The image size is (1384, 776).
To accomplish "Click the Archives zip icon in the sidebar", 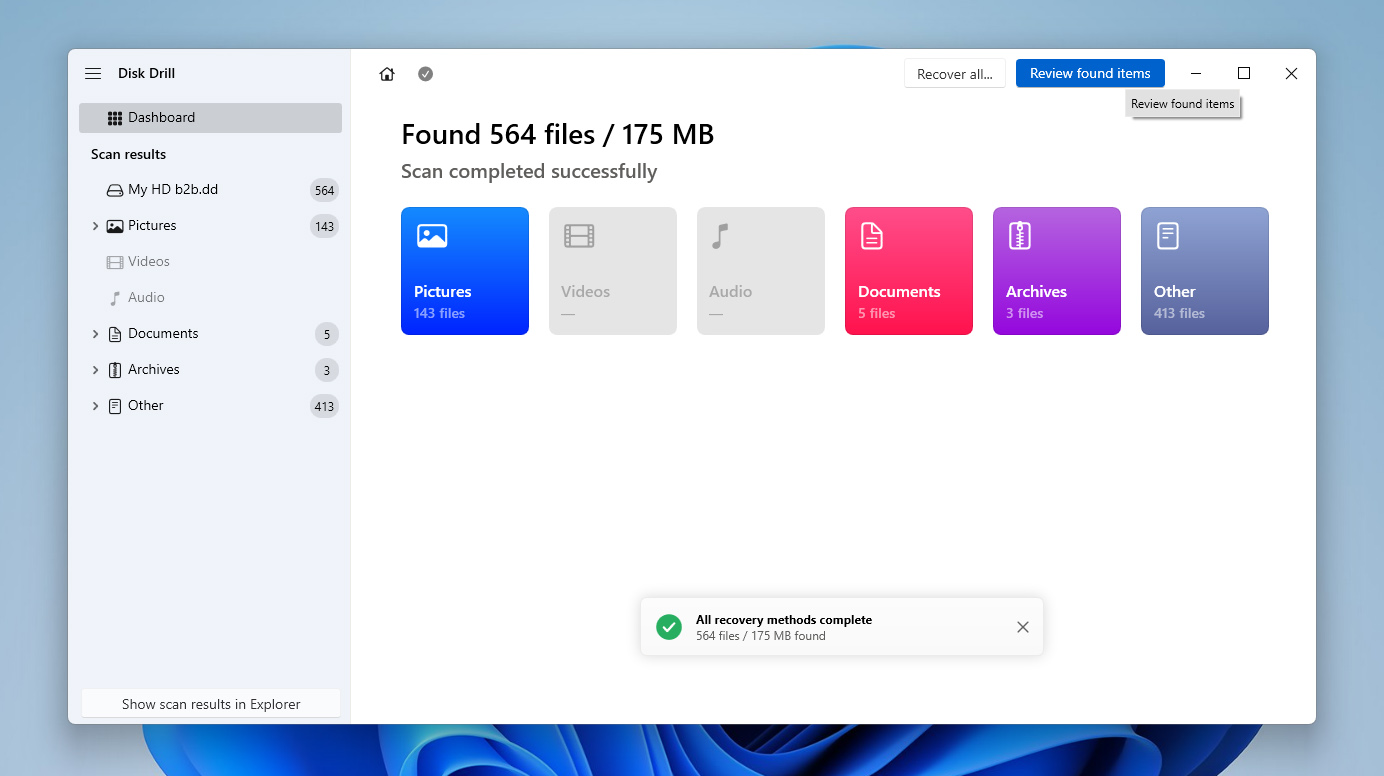I will click(x=115, y=370).
